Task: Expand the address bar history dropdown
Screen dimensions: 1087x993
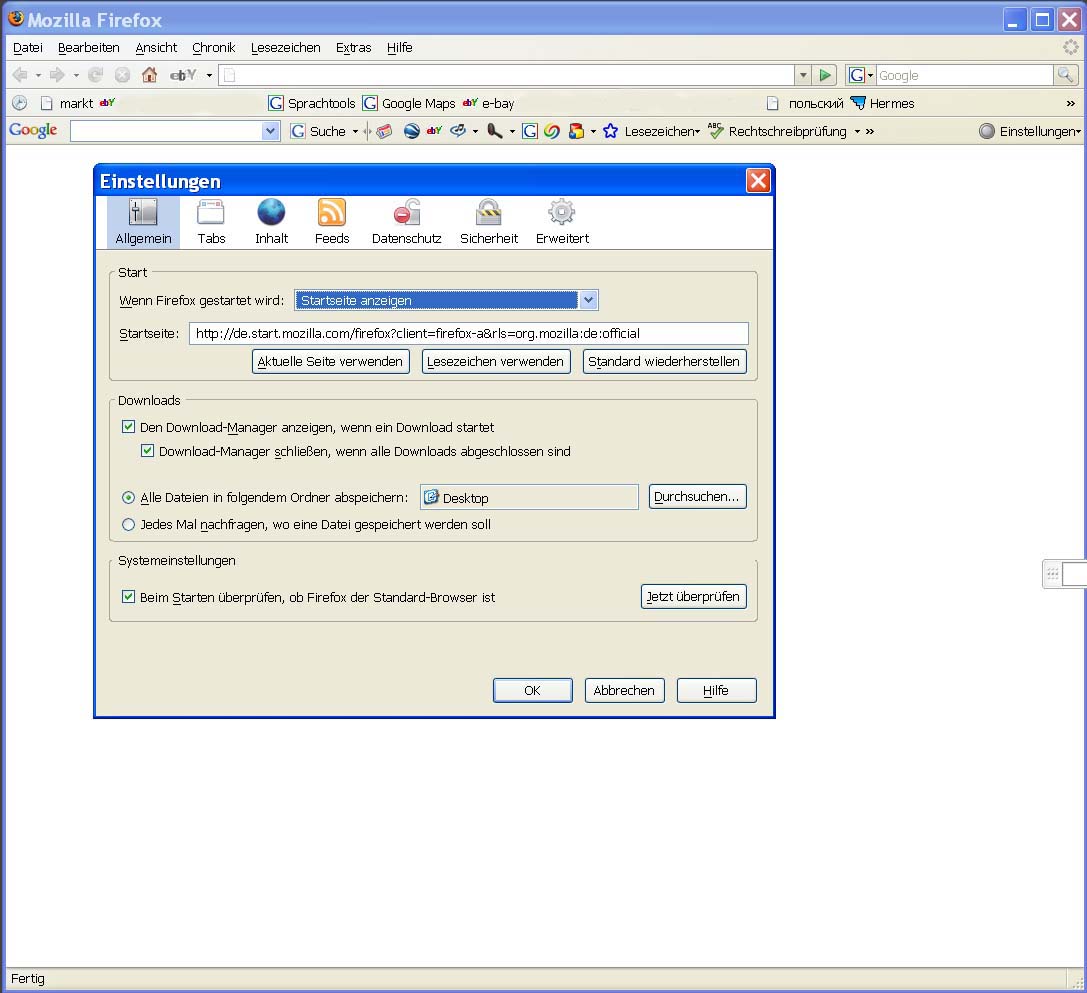Action: pos(803,75)
